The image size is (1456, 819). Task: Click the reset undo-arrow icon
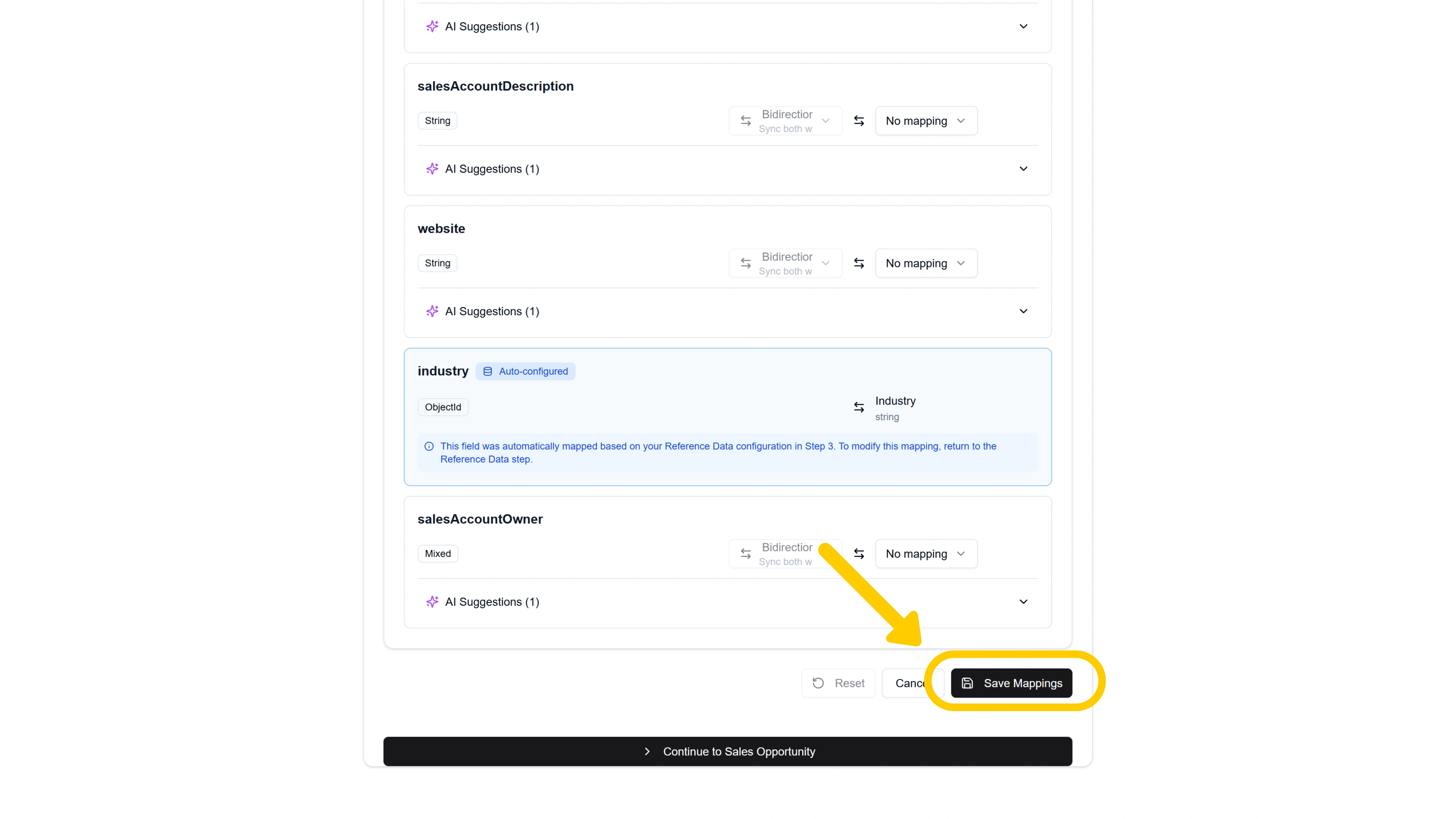coord(818,683)
